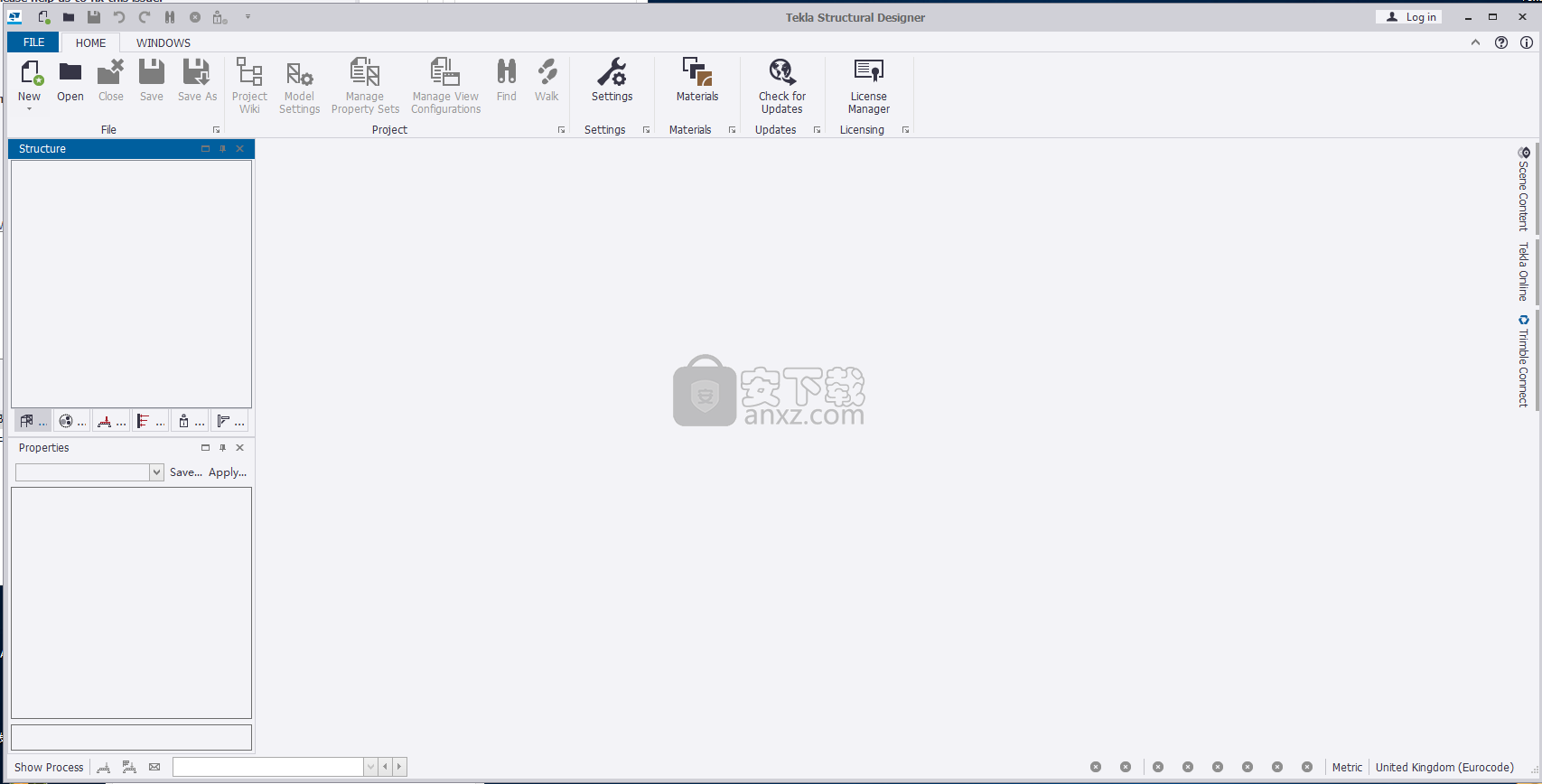
Task: Open the Tekla Online side panel
Action: pyautogui.click(x=1524, y=271)
